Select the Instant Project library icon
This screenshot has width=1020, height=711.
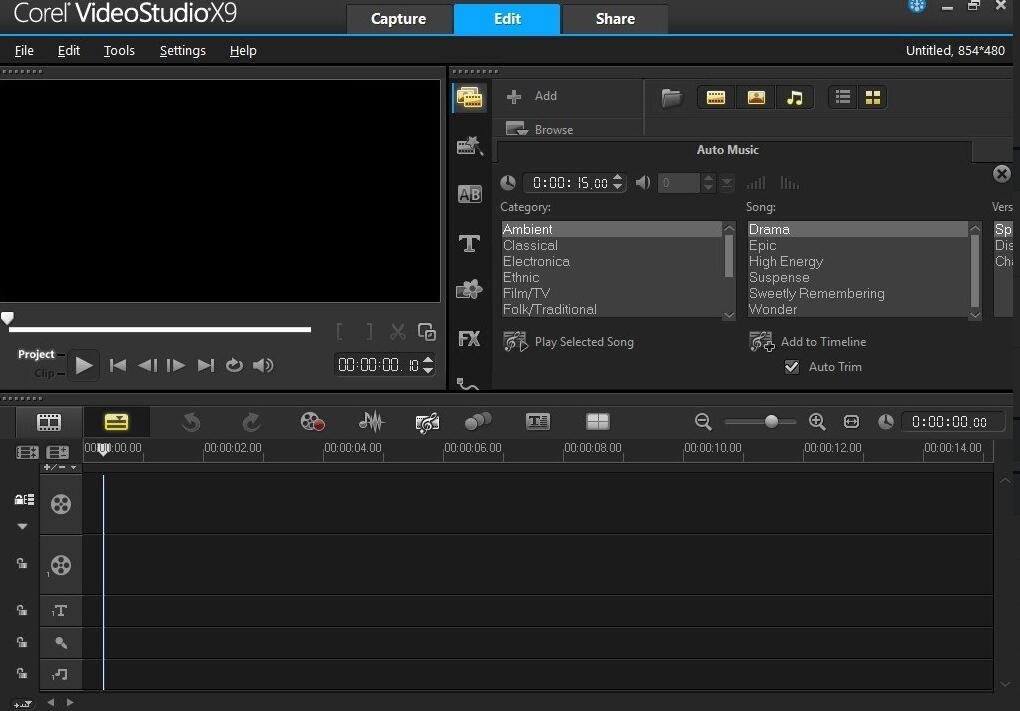tap(469, 146)
